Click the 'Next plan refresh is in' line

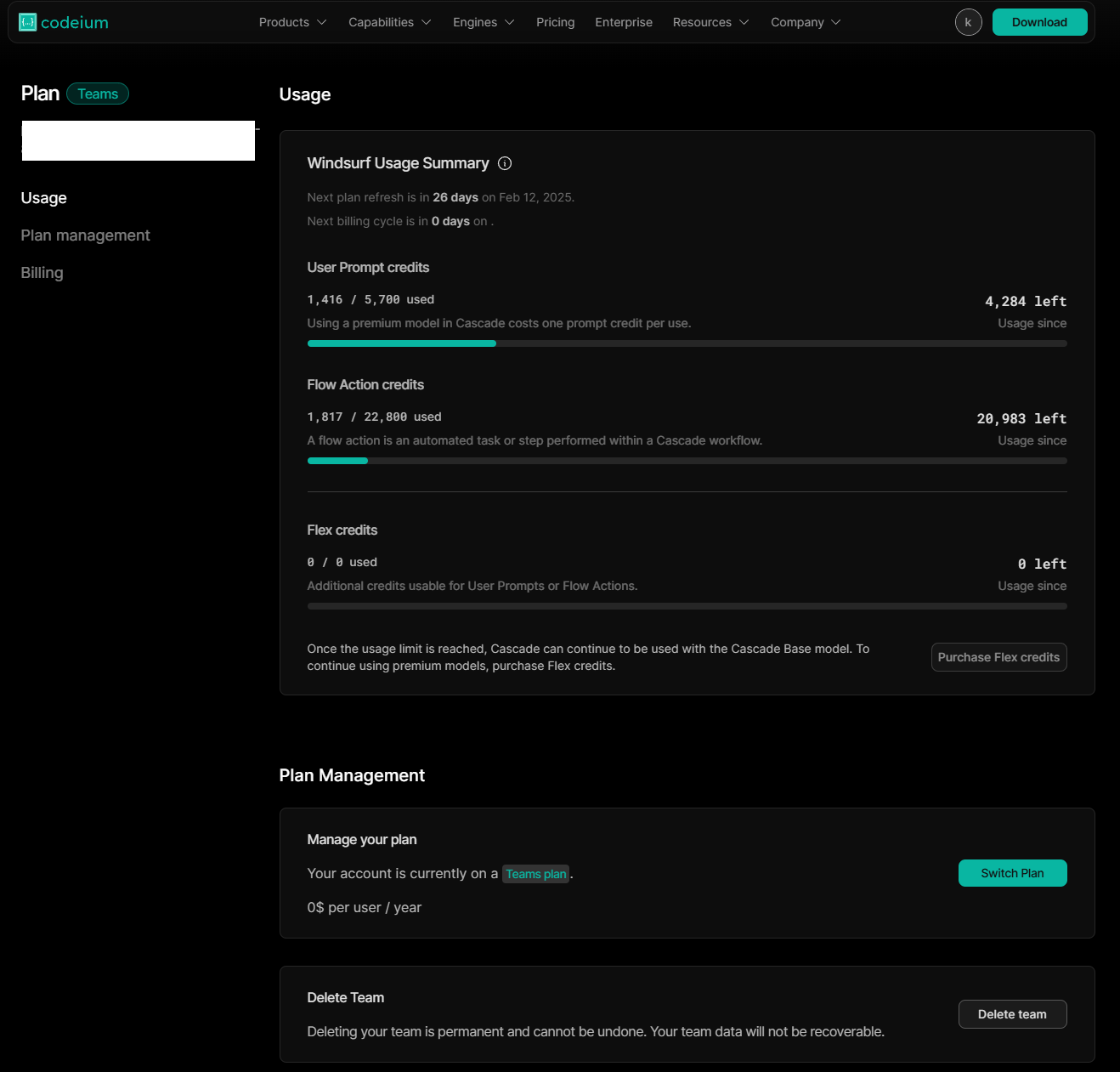click(440, 197)
